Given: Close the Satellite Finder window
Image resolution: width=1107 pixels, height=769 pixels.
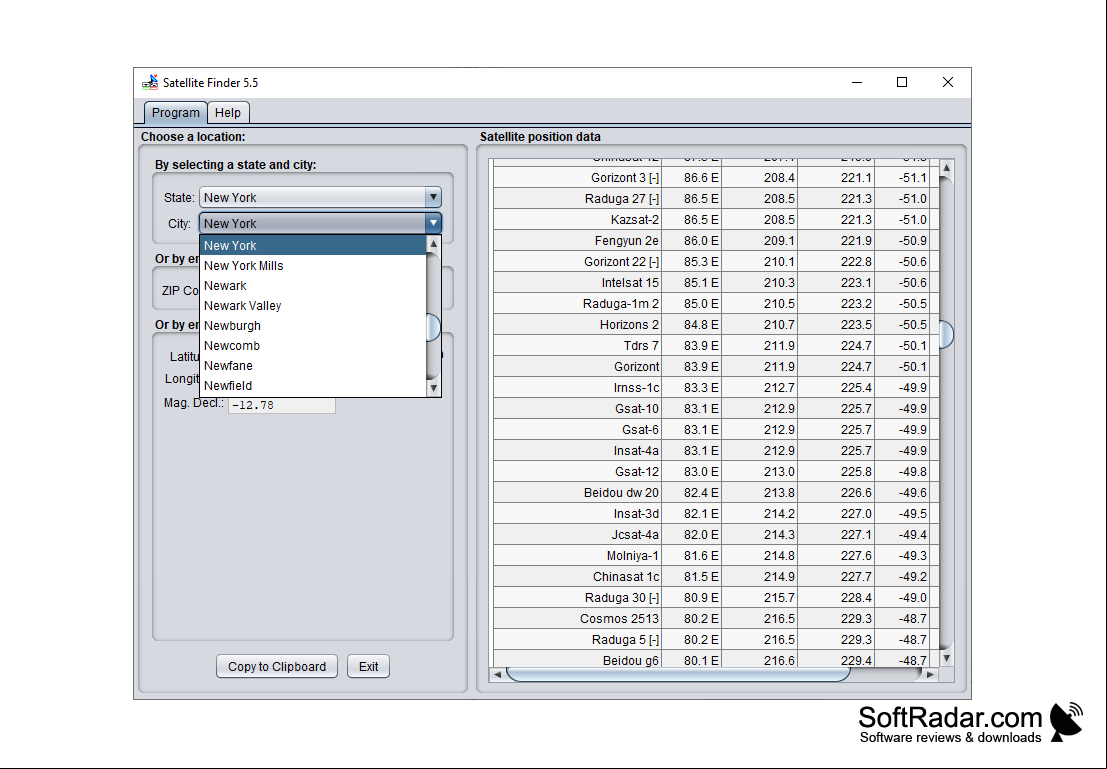Looking at the screenshot, I should (x=947, y=83).
